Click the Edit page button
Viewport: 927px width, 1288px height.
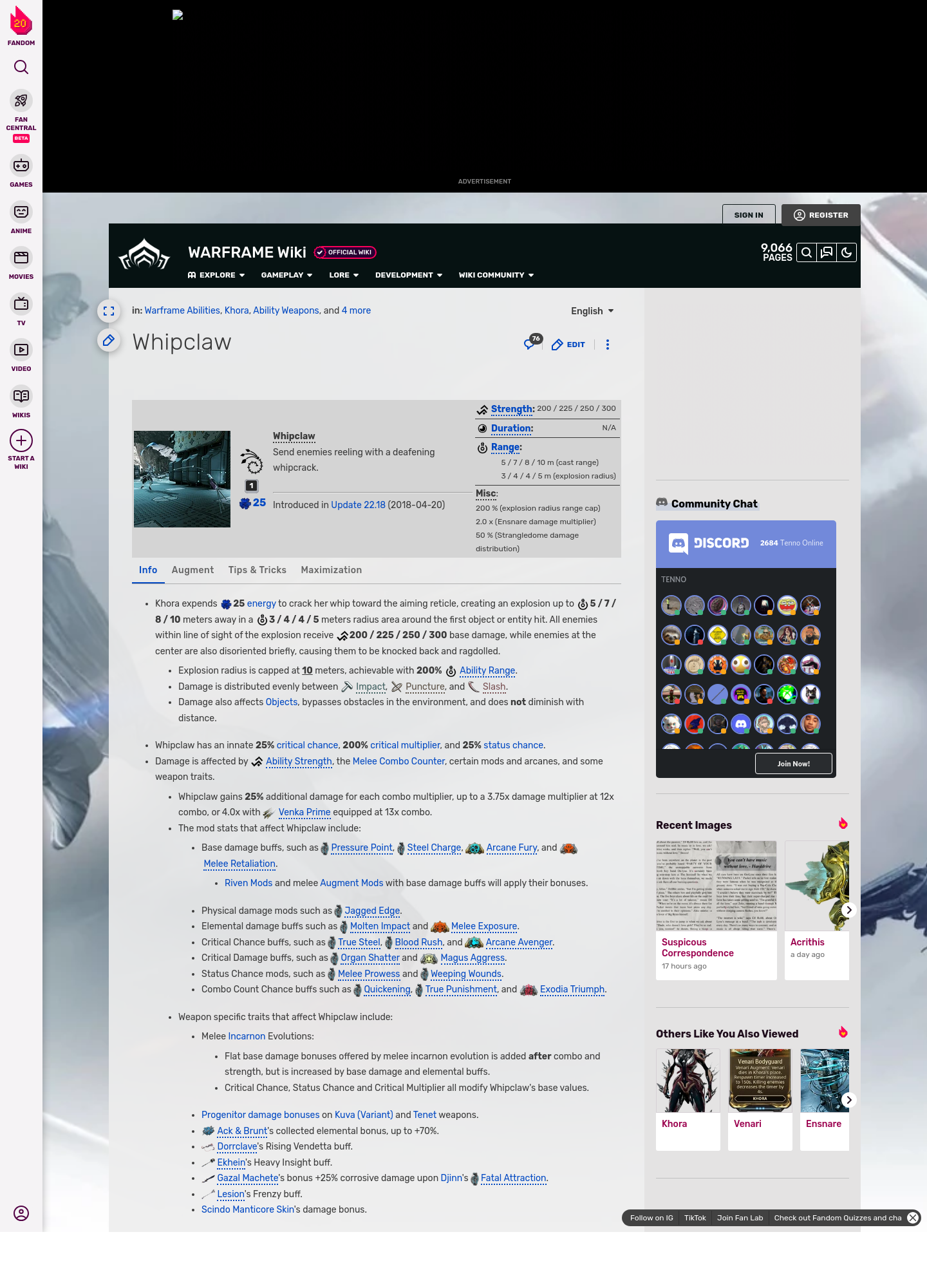coord(568,345)
